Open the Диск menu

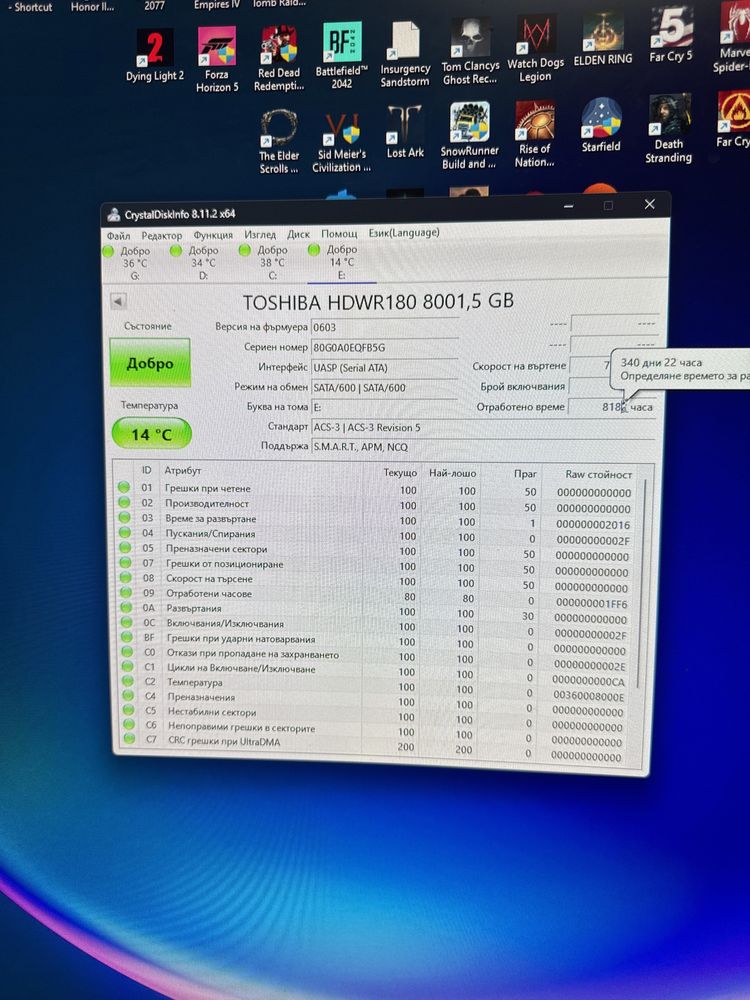pyautogui.click(x=298, y=234)
